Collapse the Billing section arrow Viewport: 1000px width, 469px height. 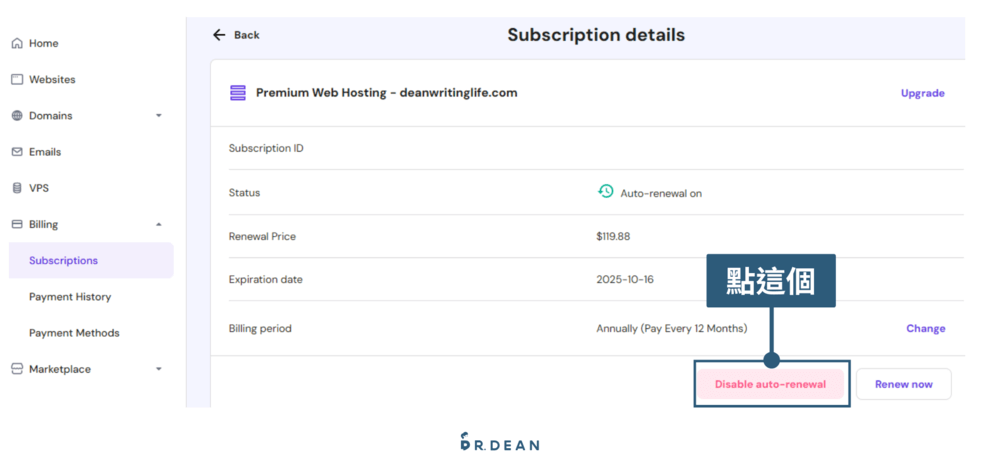159,225
